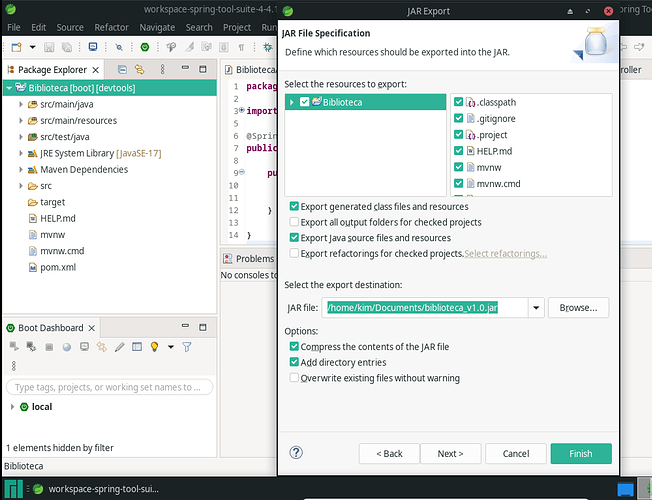Click the Next > button
Image resolution: width=652 pixels, height=500 pixels.
[450, 453]
